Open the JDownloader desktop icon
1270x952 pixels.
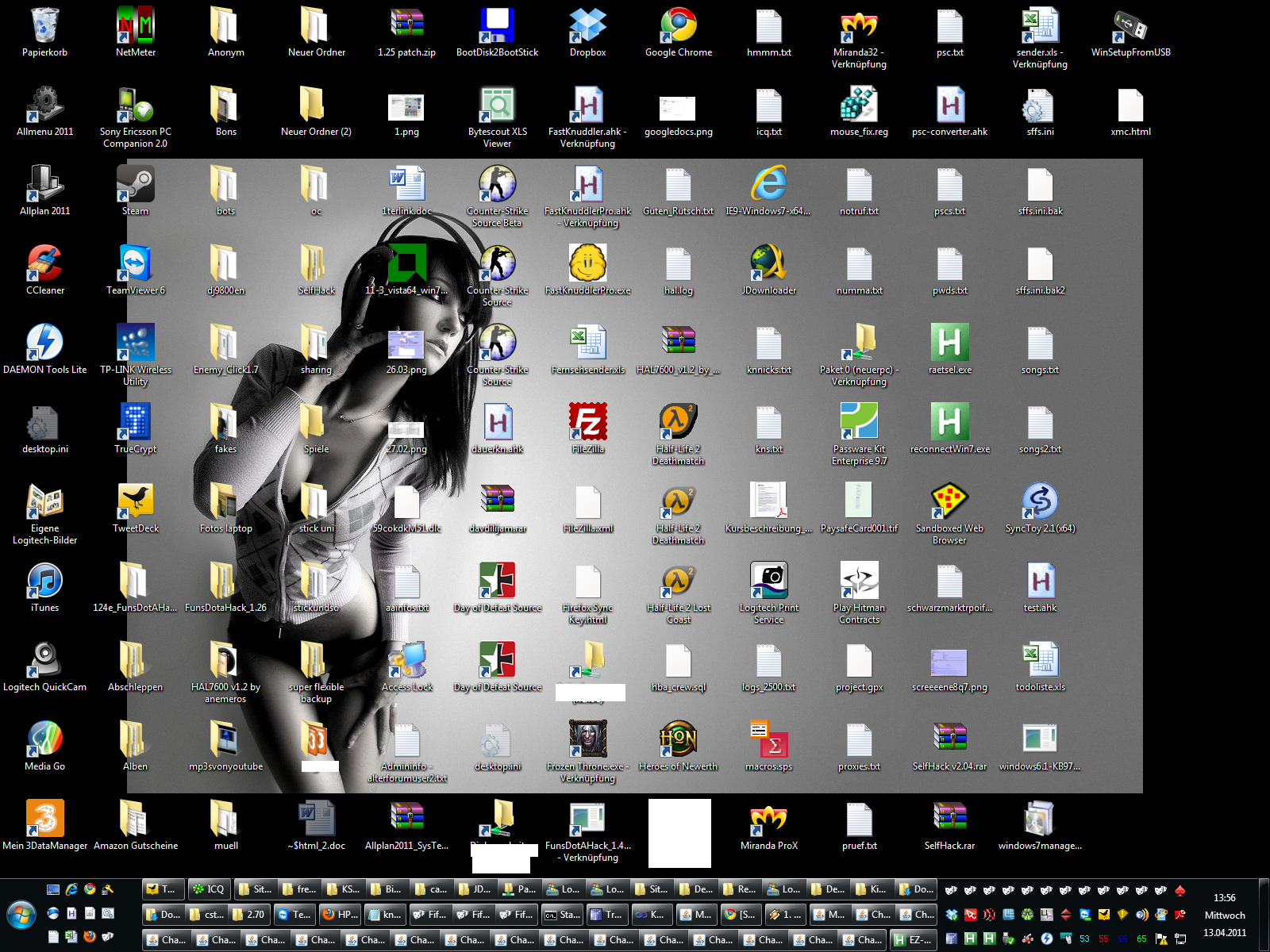click(768, 264)
